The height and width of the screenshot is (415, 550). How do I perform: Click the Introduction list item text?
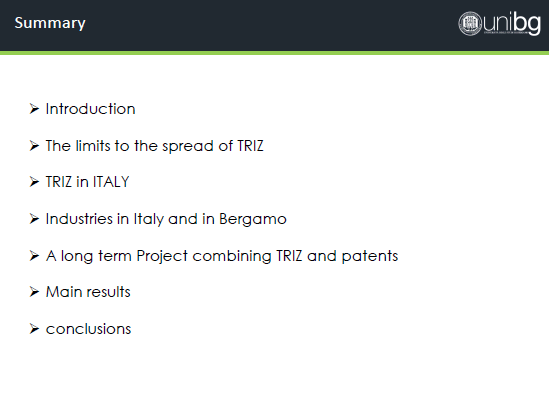pyautogui.click(x=90, y=109)
